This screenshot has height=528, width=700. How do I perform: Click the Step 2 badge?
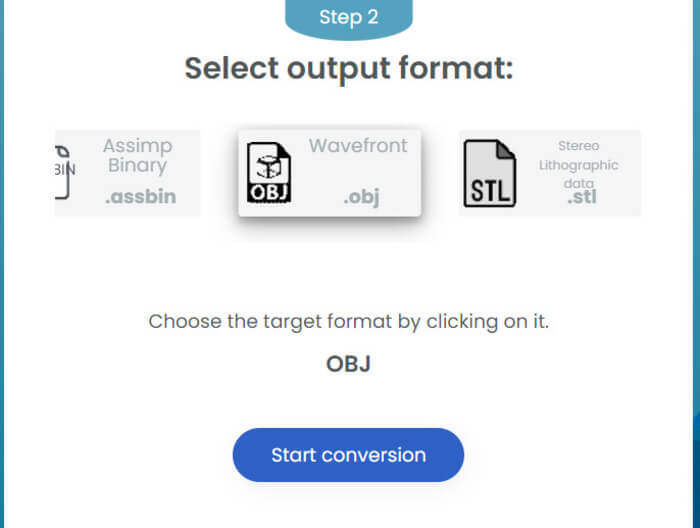click(x=349, y=18)
